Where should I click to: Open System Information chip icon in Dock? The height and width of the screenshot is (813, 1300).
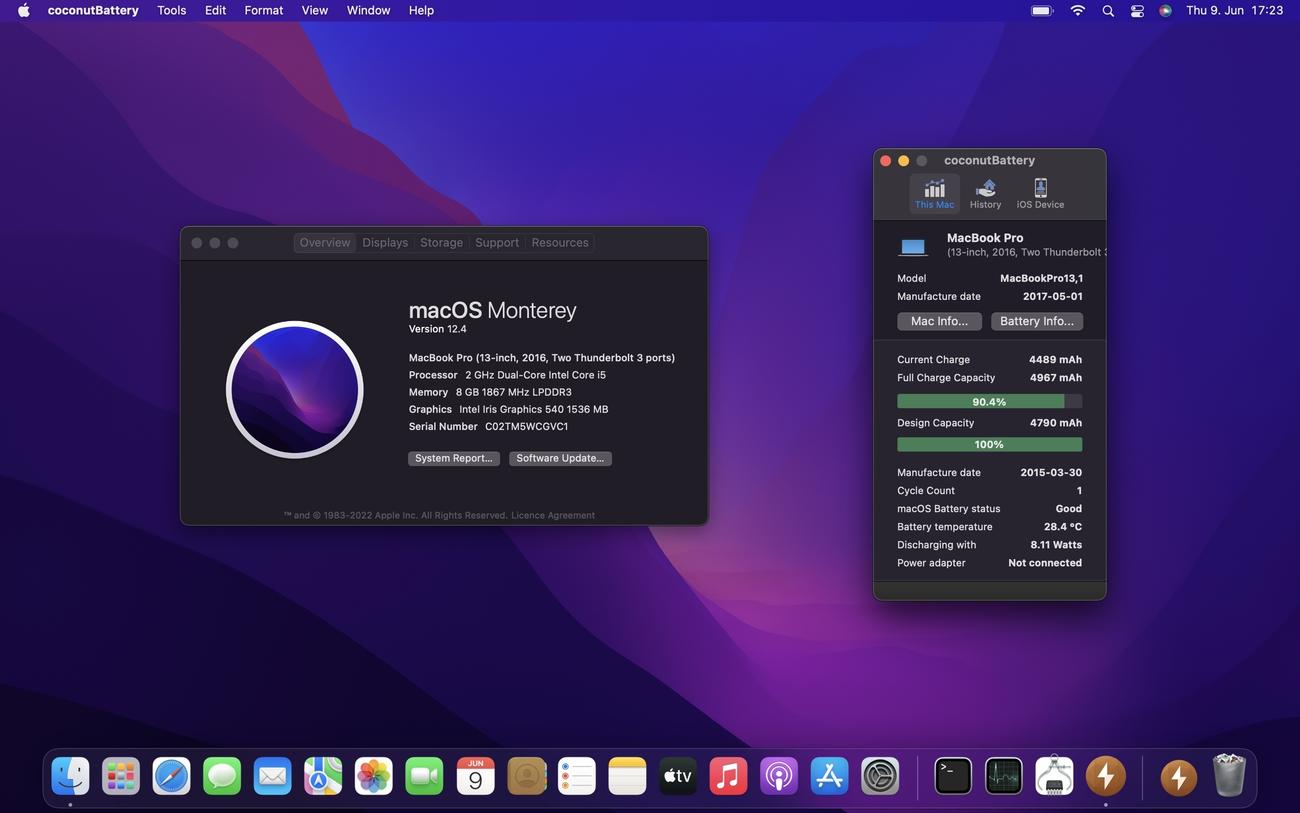pos(1054,776)
